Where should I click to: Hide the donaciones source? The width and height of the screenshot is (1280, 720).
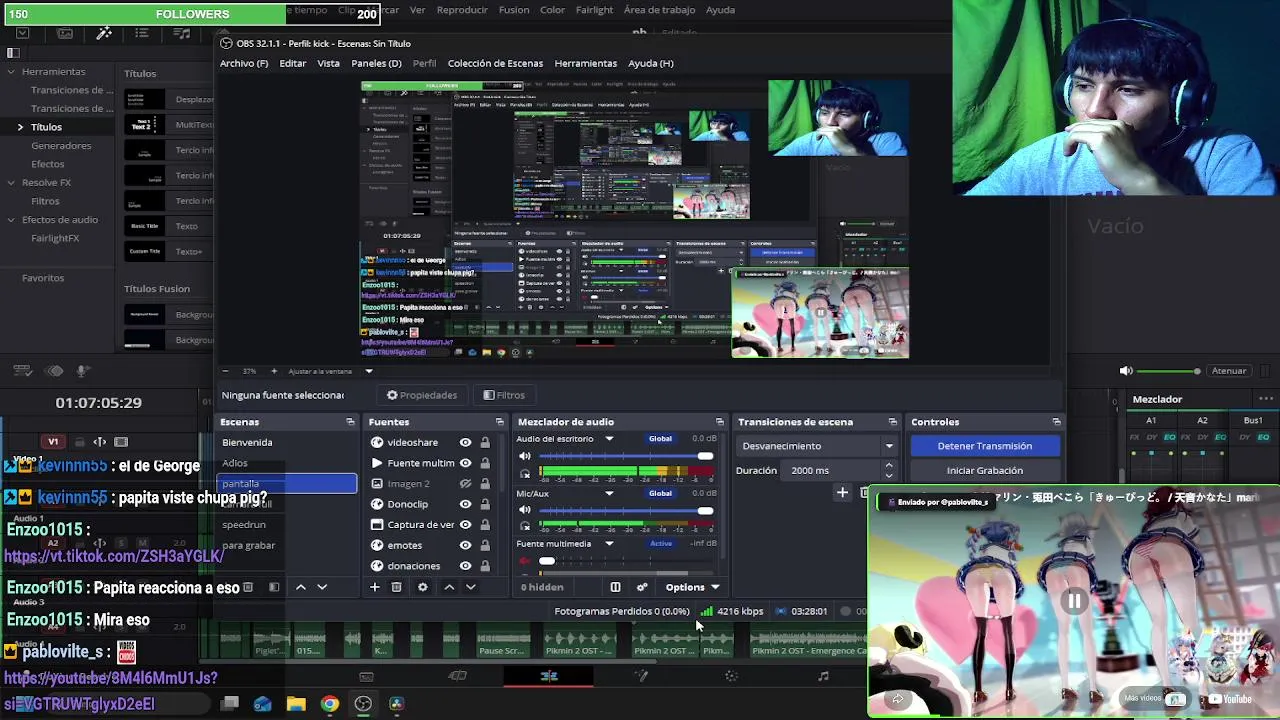[465, 565]
